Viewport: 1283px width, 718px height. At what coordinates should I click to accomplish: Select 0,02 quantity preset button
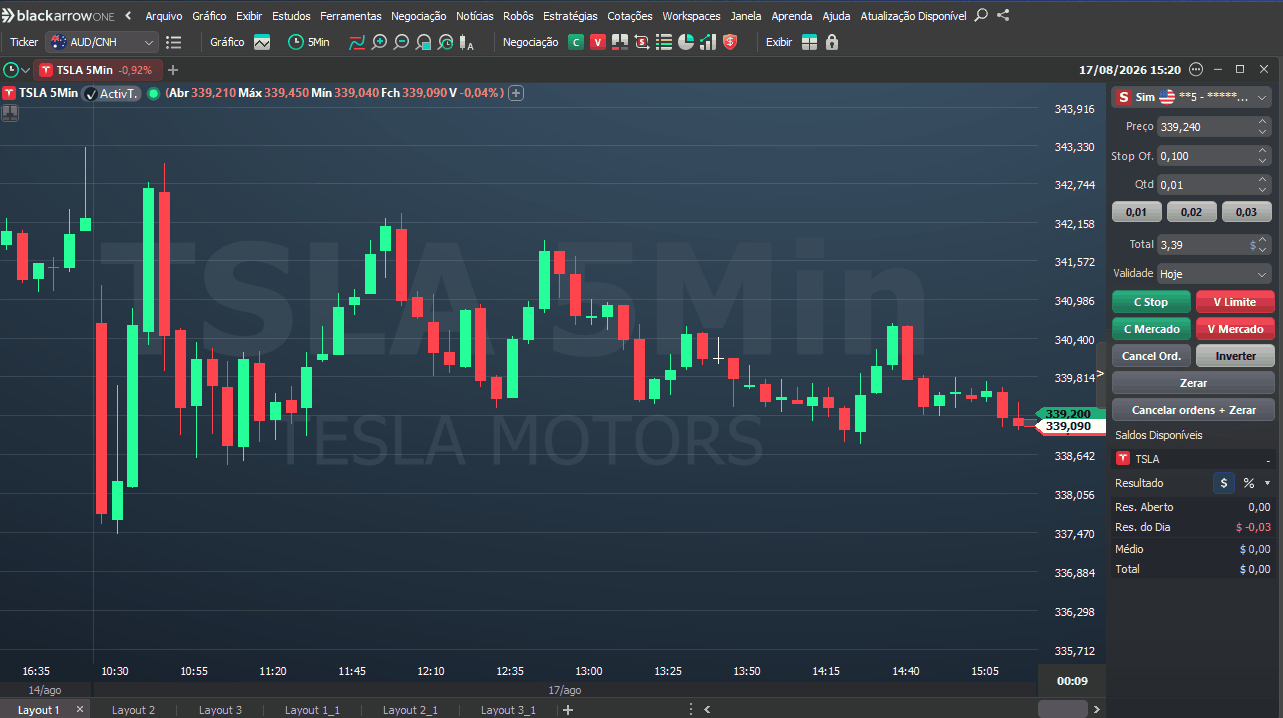(x=1191, y=212)
